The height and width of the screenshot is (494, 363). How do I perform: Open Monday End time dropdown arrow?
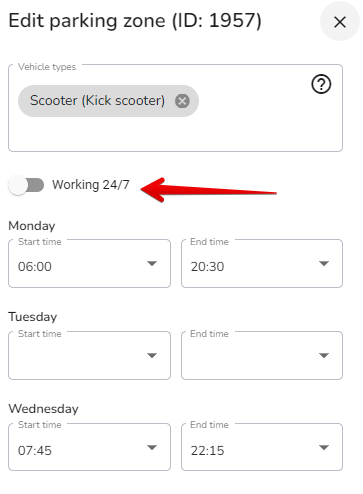[324, 263]
